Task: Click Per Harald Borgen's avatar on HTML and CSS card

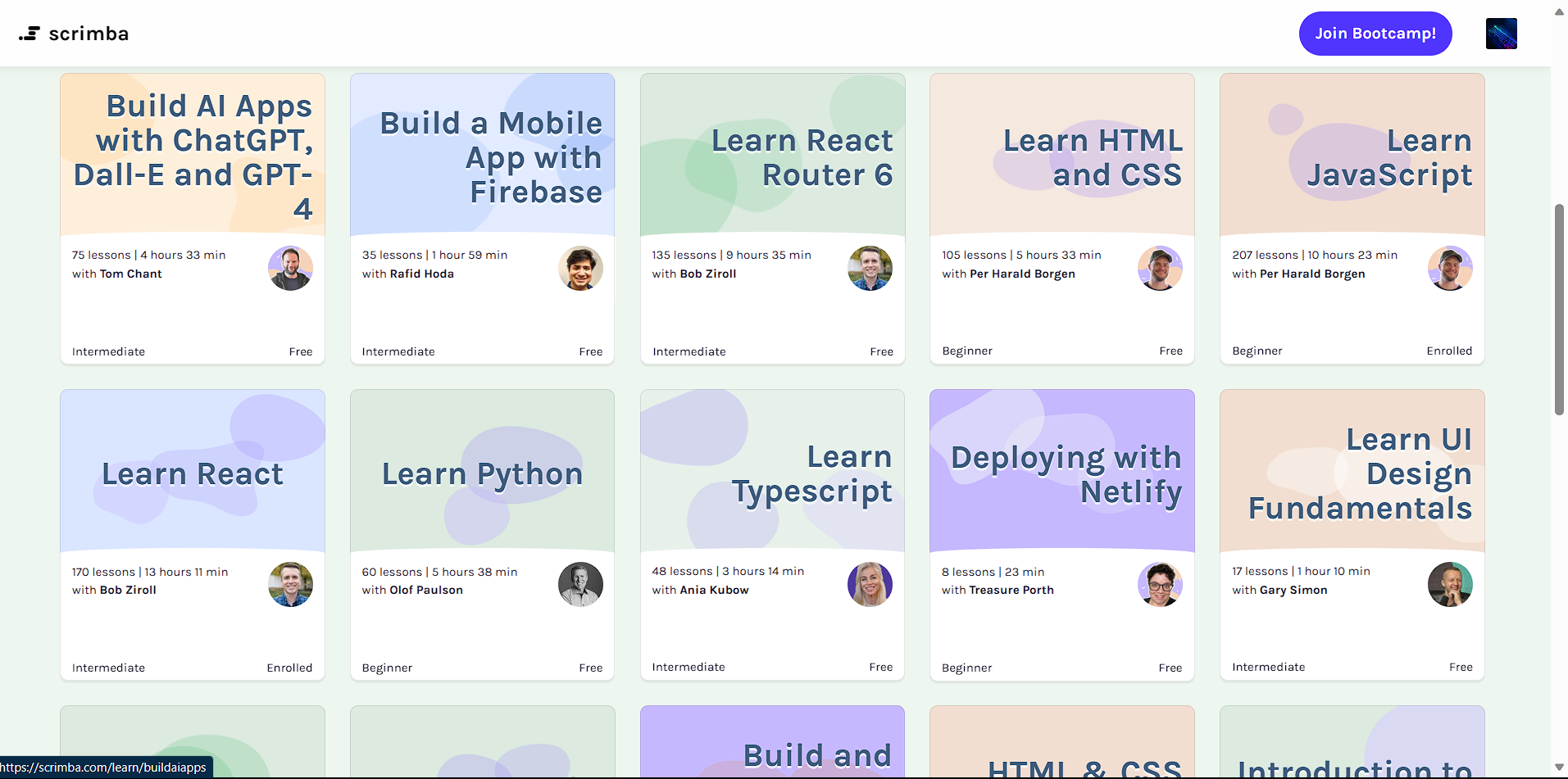Action: point(1160,268)
